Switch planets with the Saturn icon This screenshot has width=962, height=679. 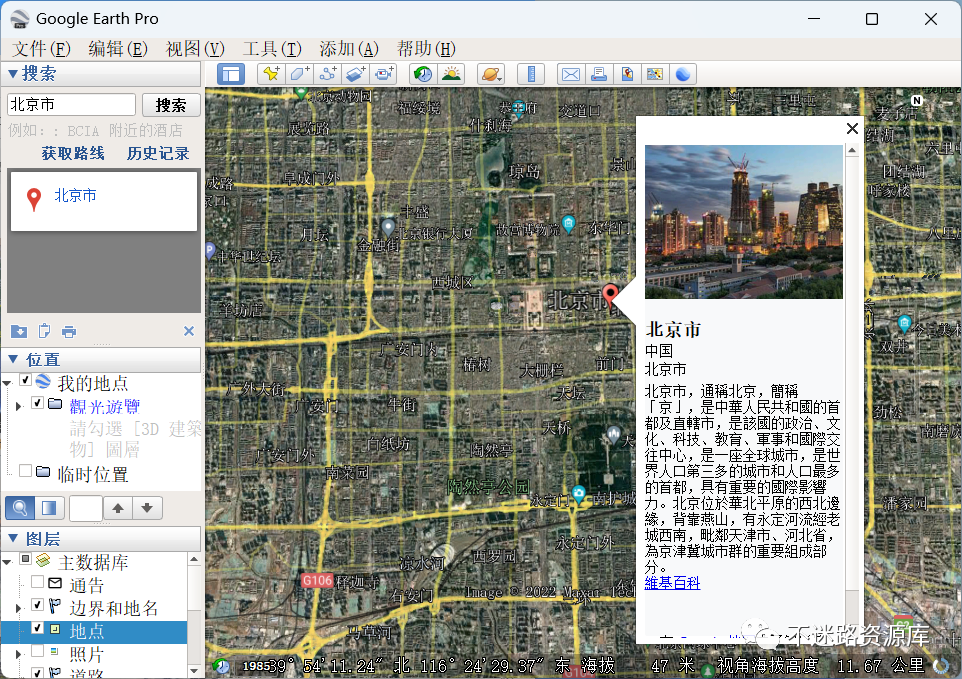click(x=491, y=74)
